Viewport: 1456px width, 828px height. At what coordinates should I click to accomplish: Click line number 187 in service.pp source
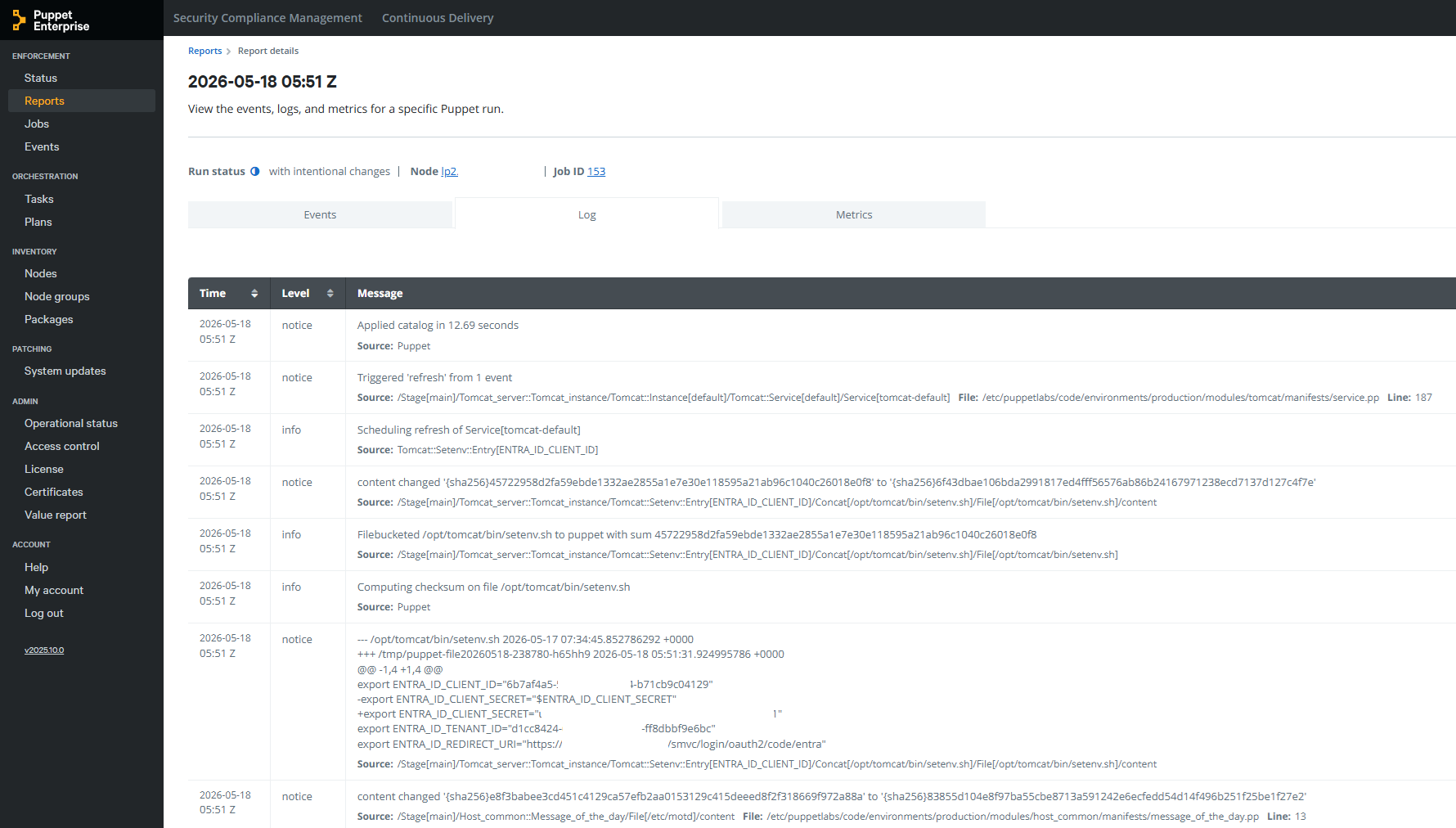[1423, 398]
